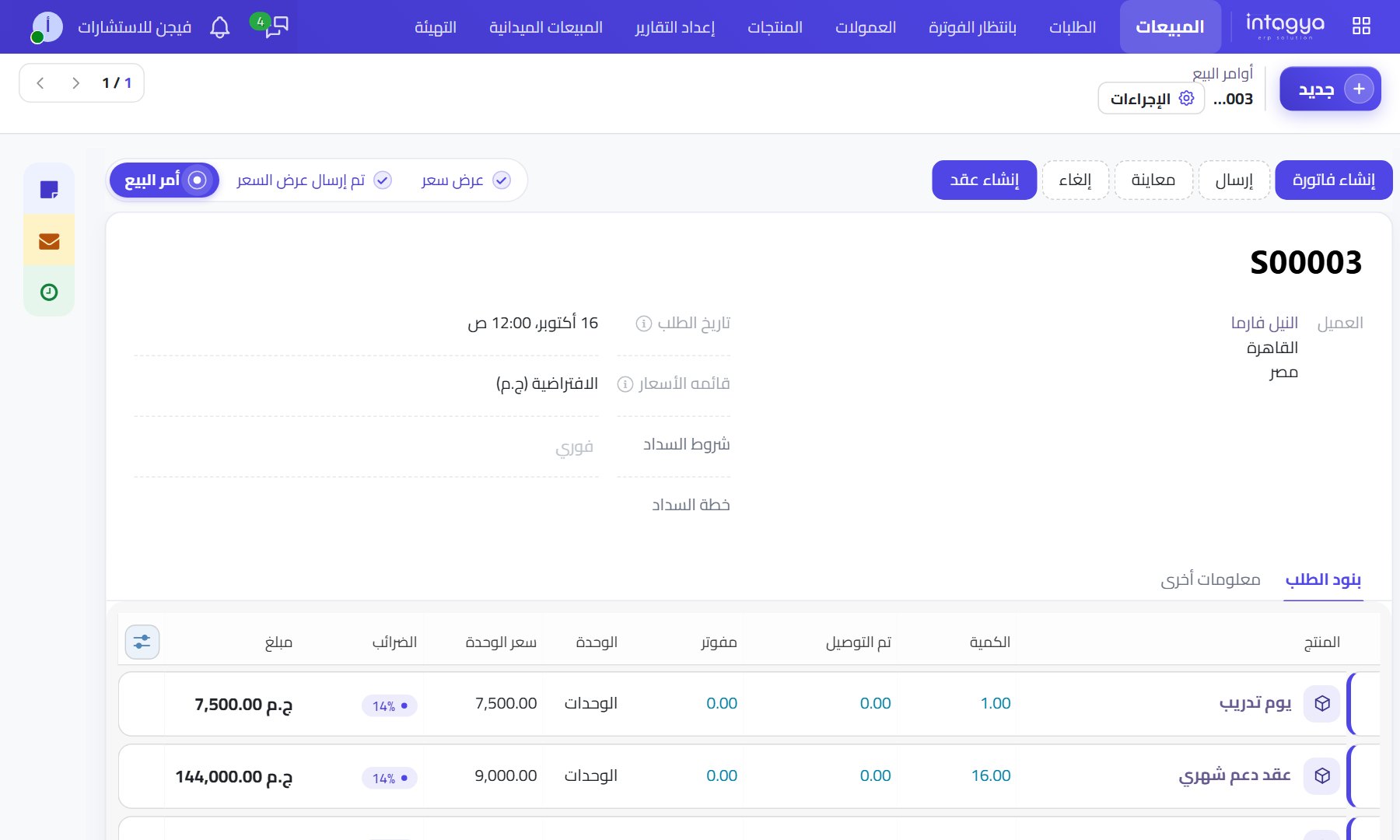Open the user avatar menu
The image size is (1400, 840).
point(47,27)
